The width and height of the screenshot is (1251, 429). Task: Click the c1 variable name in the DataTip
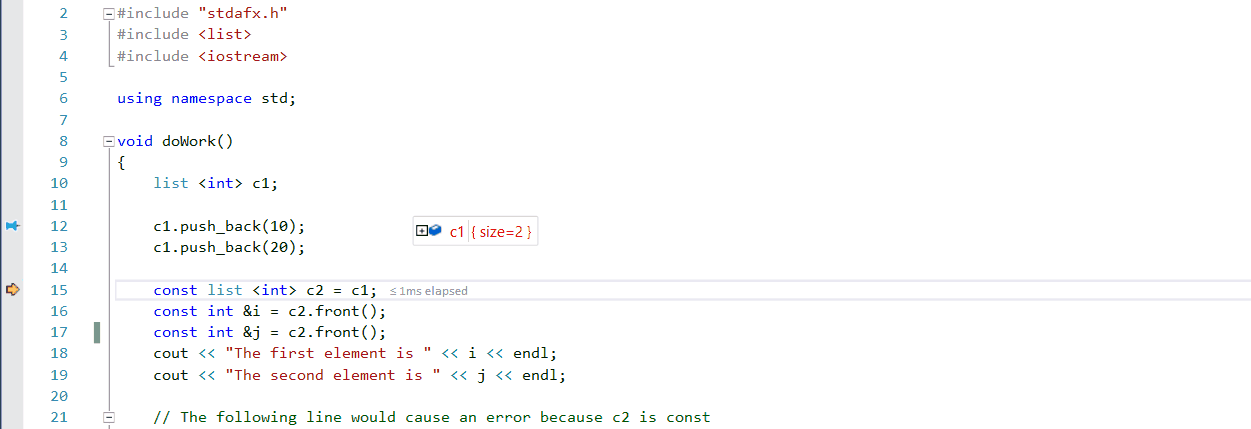click(x=457, y=232)
